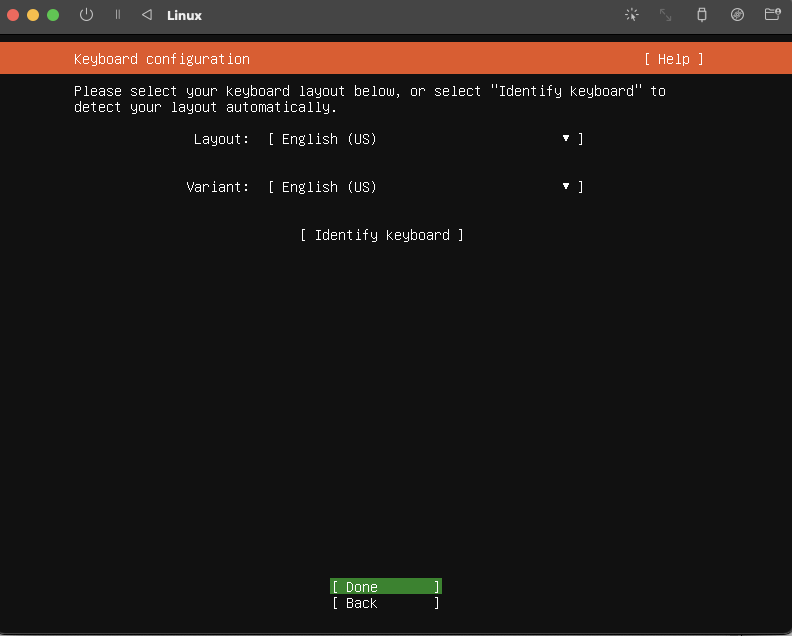This screenshot has width=792, height=636.
Task: Open the shared folder icon
Action: coord(772,14)
